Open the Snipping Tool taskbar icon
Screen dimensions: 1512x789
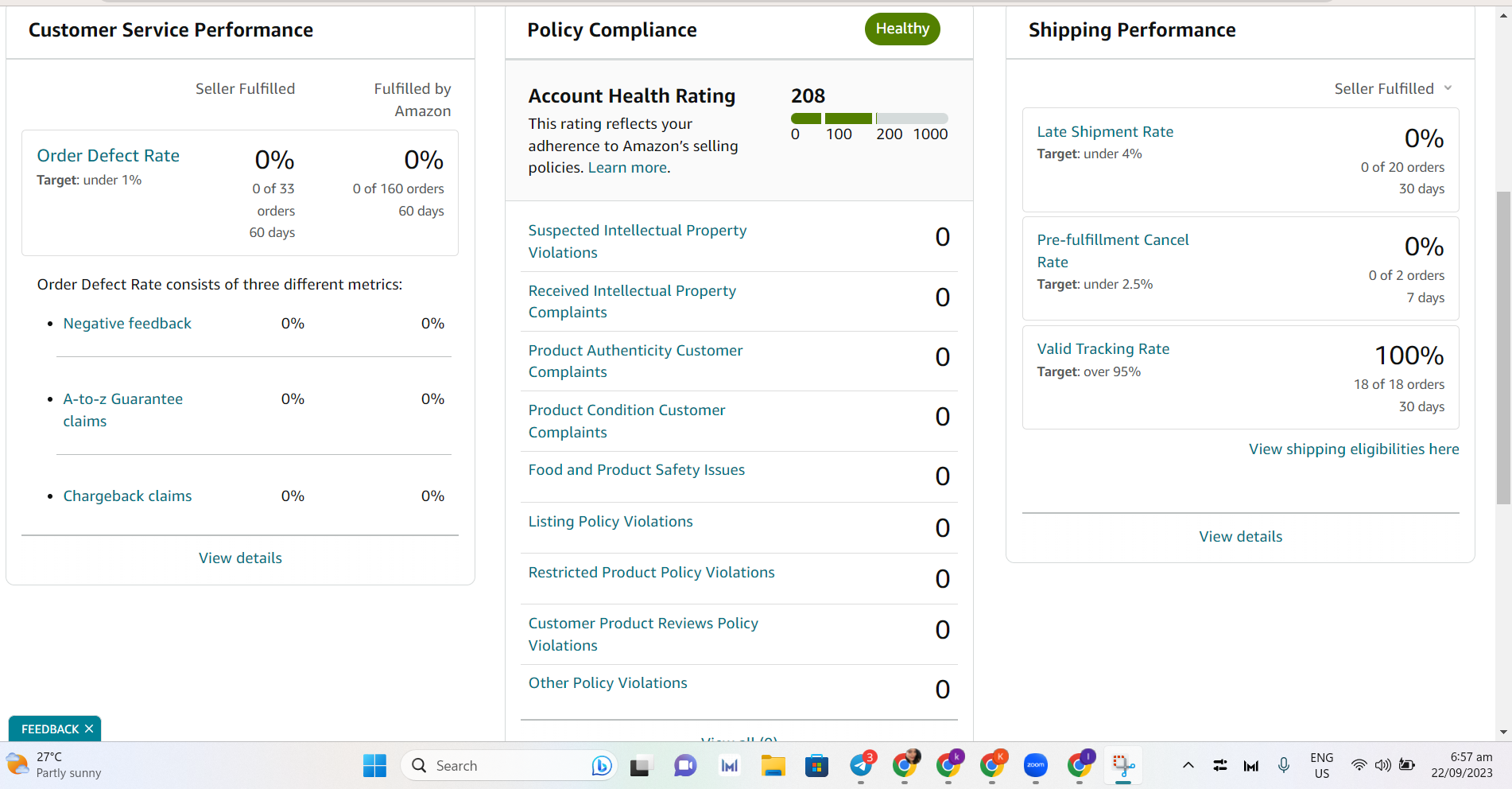tap(1122, 765)
